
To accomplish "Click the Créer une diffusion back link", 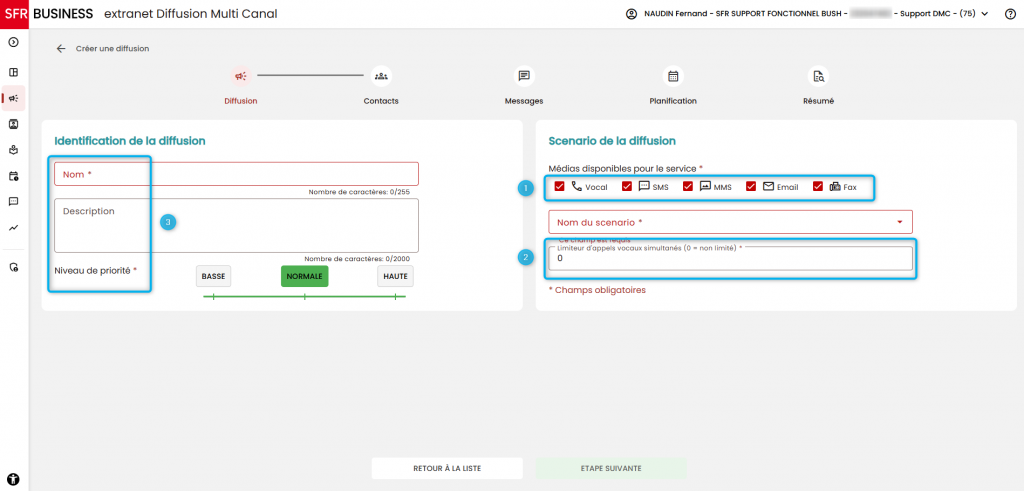I will [x=112, y=48].
